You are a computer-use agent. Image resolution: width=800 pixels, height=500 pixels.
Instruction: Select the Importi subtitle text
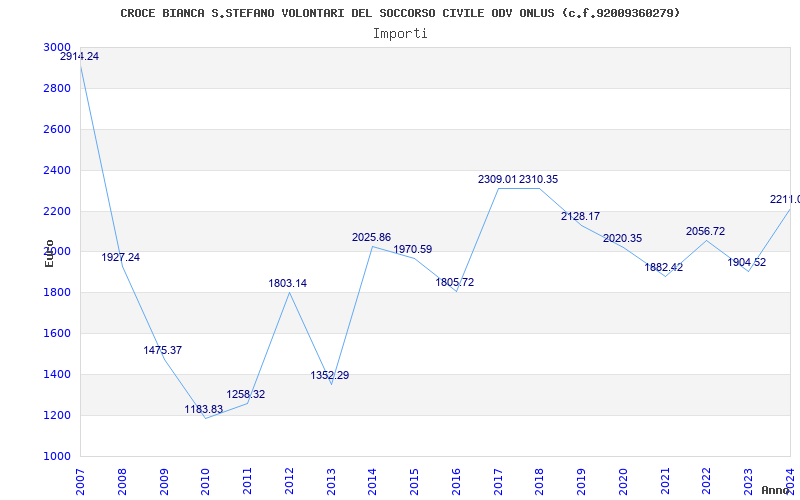(400, 34)
